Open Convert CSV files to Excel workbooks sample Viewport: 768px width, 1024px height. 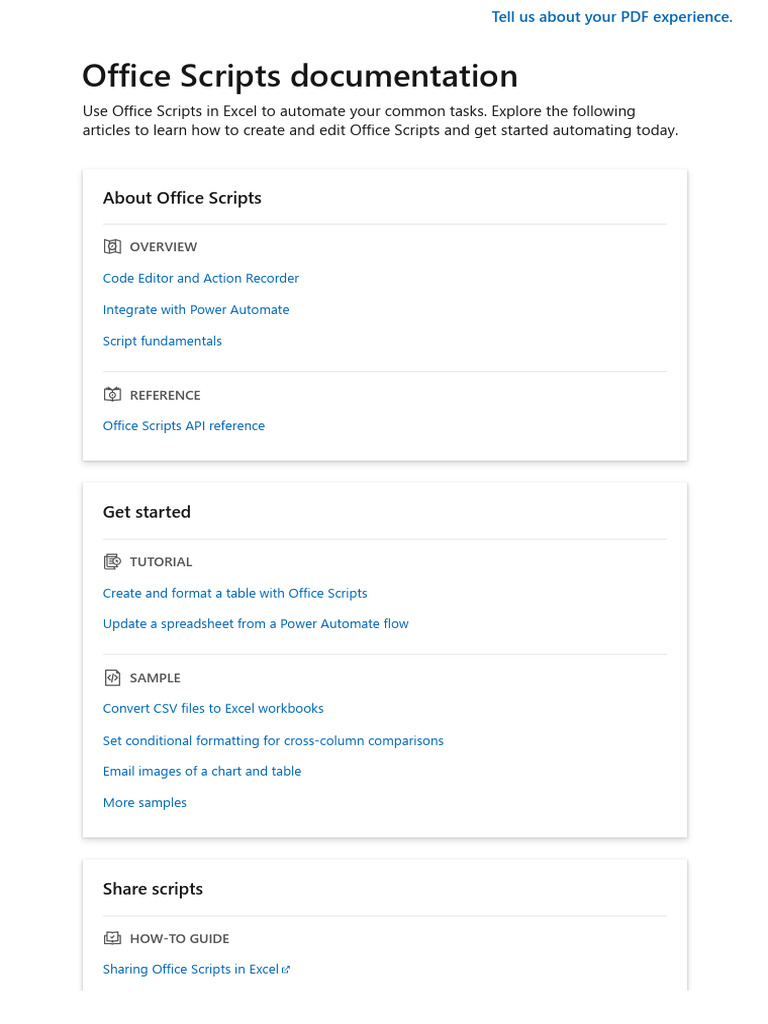pos(213,709)
